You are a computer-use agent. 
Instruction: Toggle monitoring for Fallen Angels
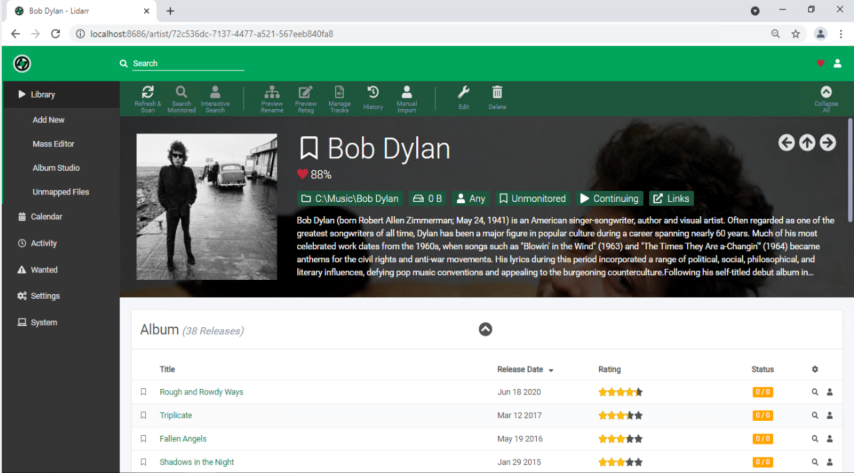pos(143,439)
